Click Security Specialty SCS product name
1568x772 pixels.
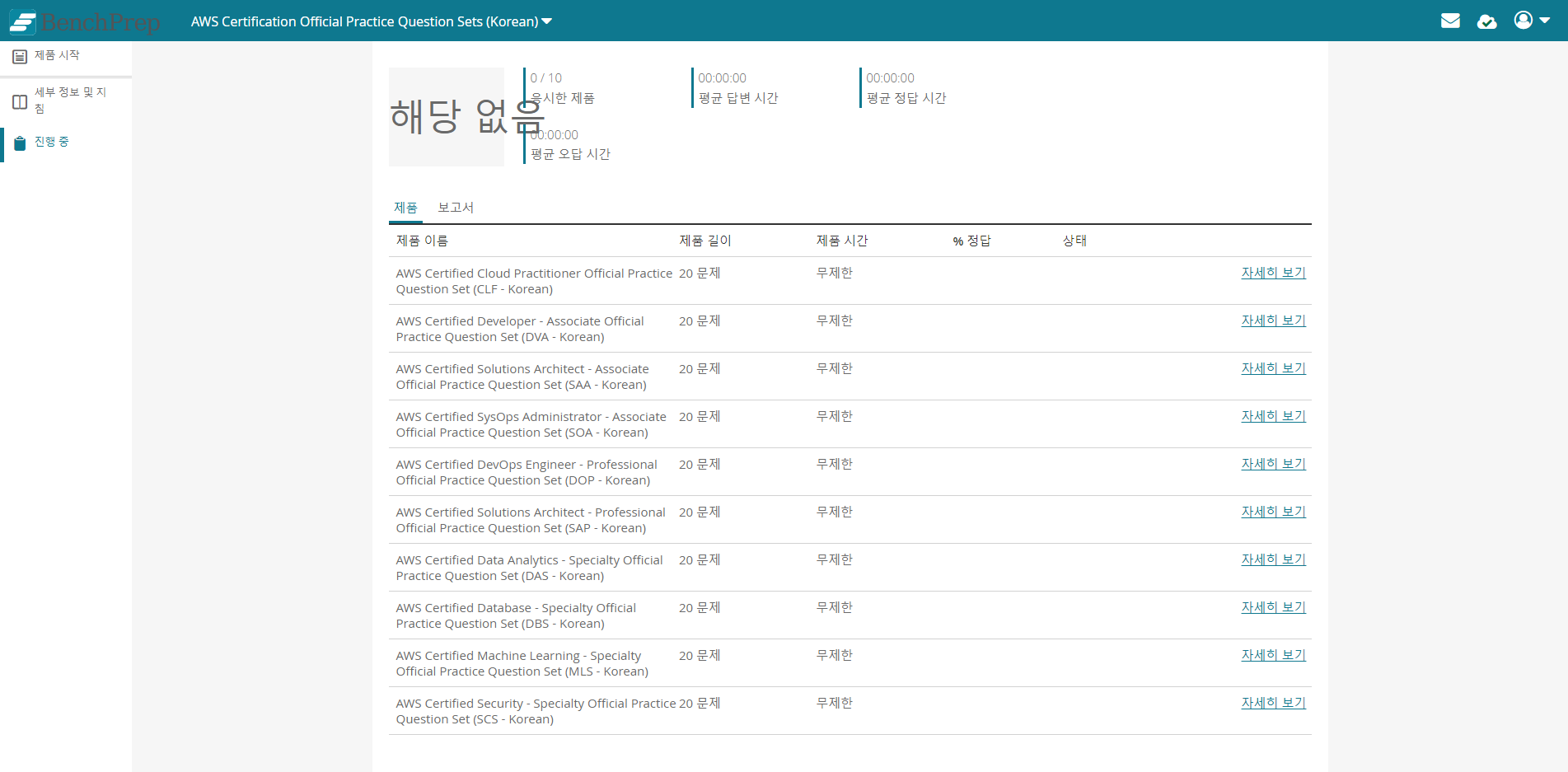click(x=536, y=711)
